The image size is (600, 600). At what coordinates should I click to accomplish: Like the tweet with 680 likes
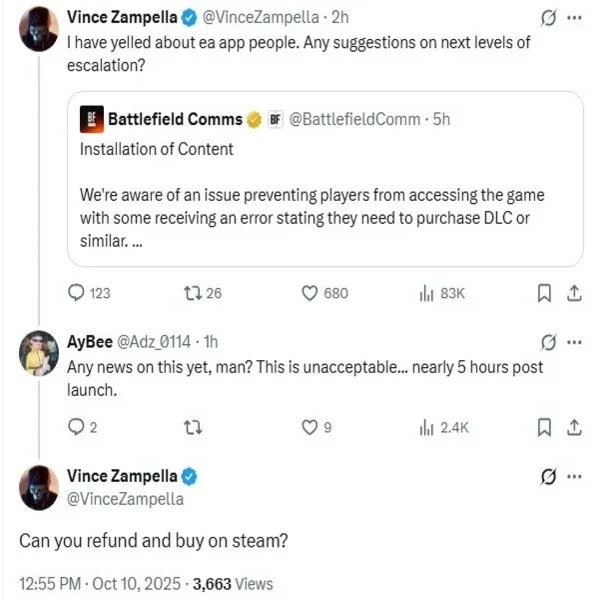pos(310,293)
